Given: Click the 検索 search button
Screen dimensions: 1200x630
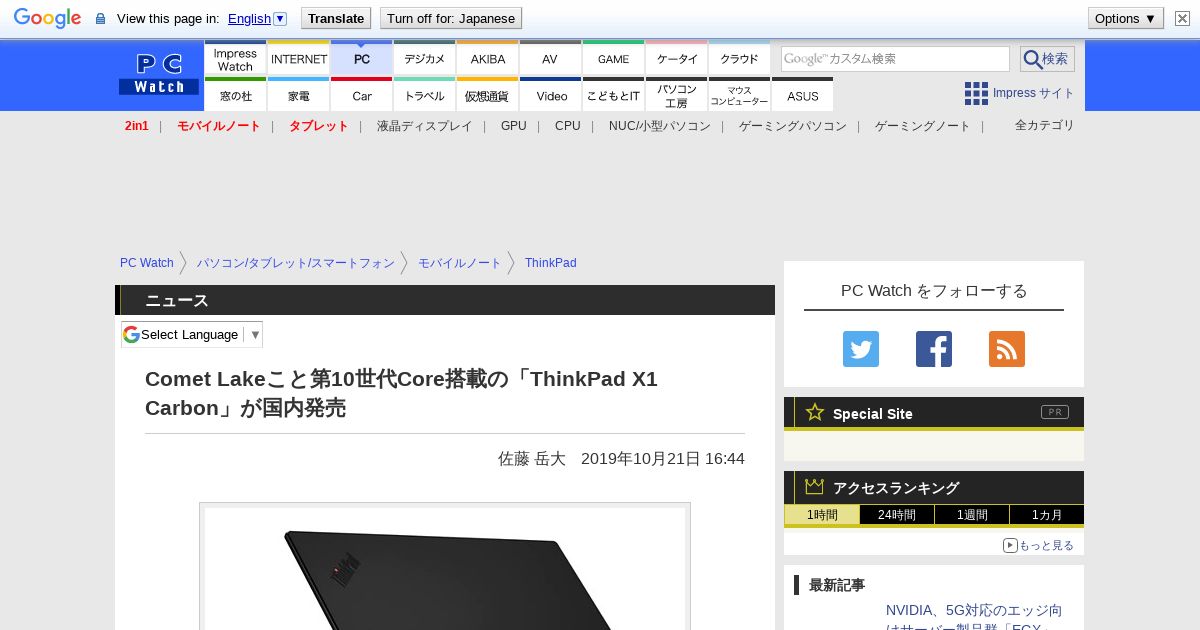Looking at the screenshot, I should (x=1047, y=59).
